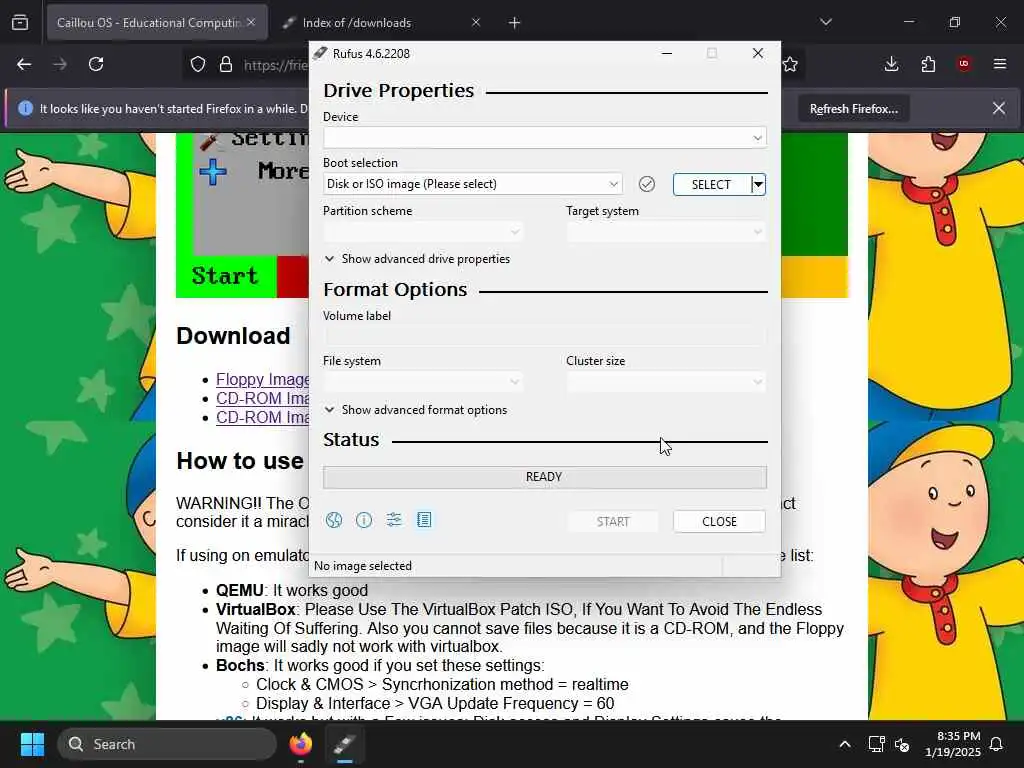The image size is (1024, 768).
Task: Click the START button in Rufus
Action: point(613,521)
